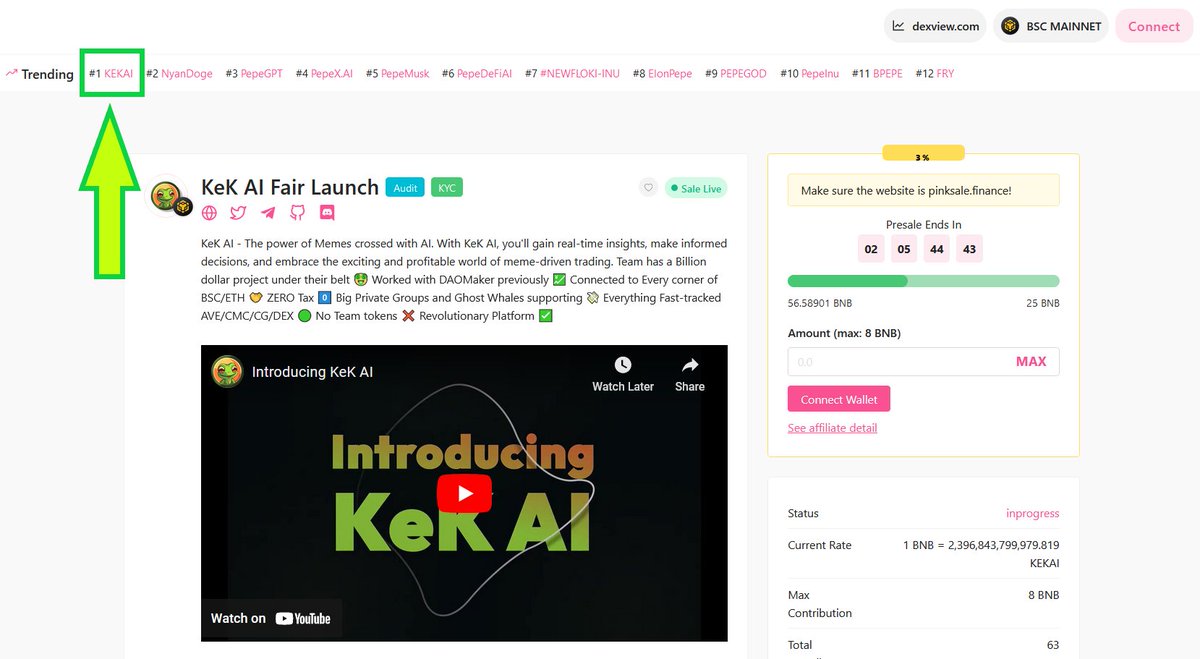
Task: Open the Discord icon link
Action: tap(327, 213)
